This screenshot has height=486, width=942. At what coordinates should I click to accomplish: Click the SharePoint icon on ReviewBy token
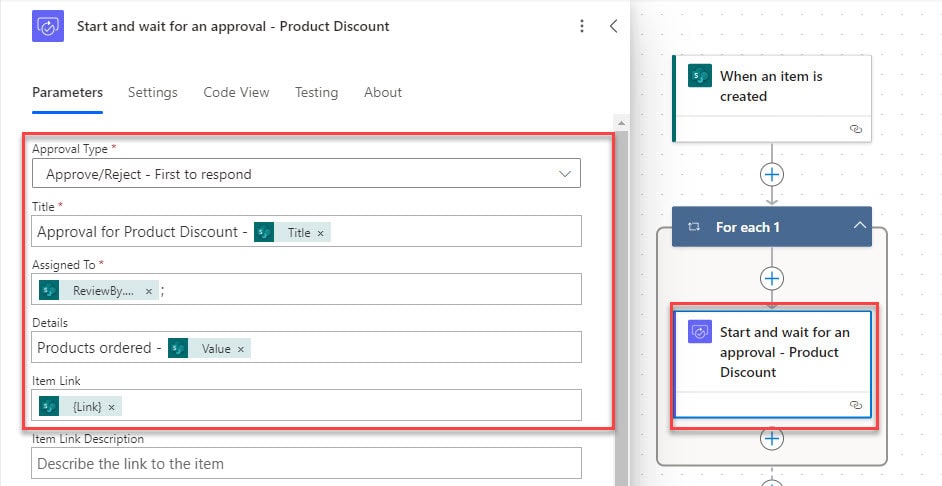point(49,290)
